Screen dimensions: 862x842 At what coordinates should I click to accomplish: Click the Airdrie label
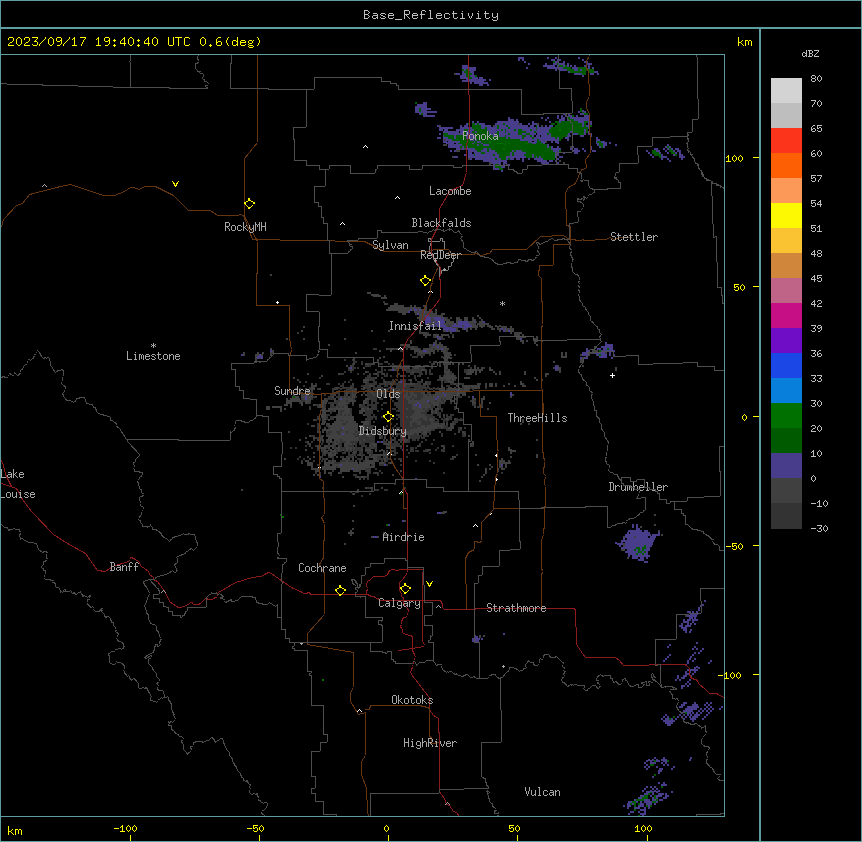point(403,537)
